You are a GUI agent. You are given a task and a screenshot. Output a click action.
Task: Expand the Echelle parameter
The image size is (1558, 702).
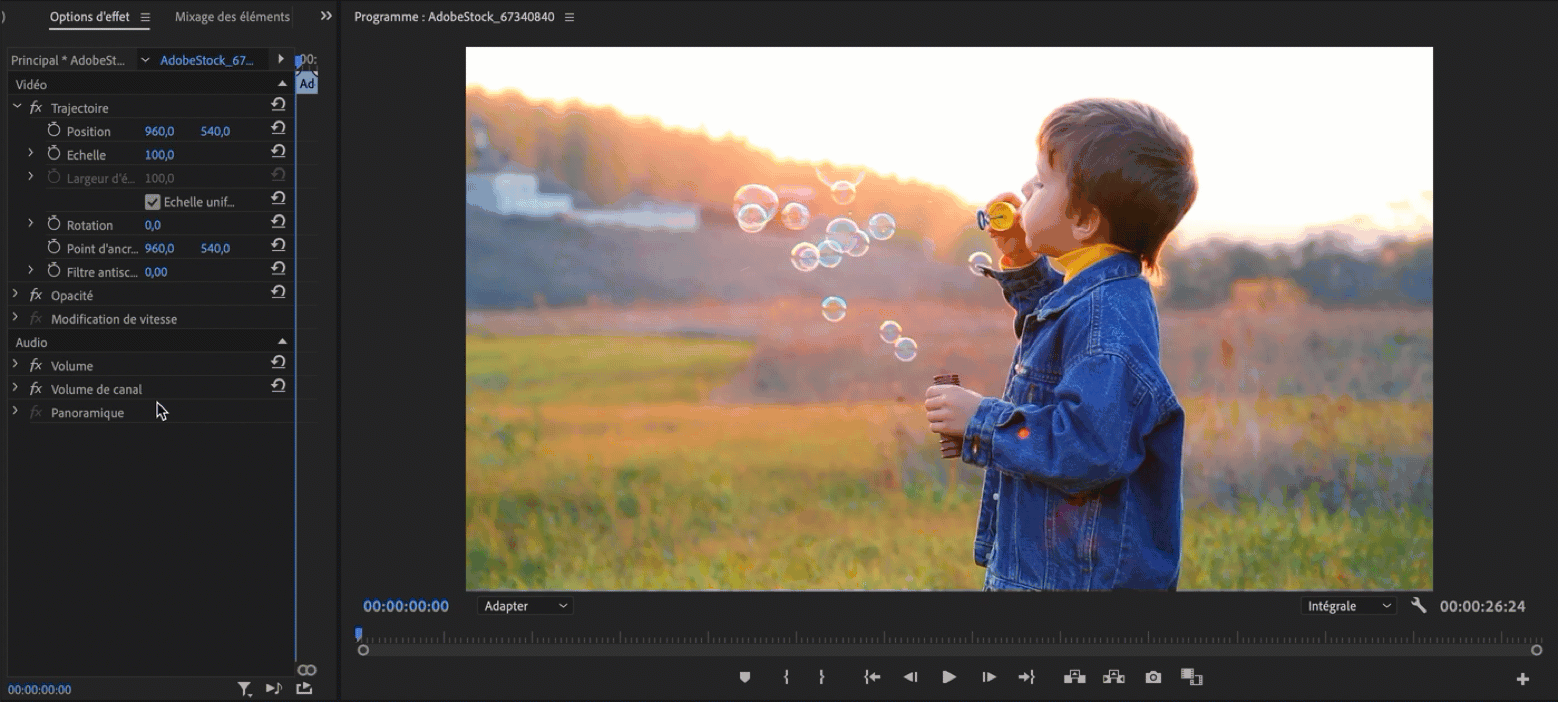pos(30,153)
